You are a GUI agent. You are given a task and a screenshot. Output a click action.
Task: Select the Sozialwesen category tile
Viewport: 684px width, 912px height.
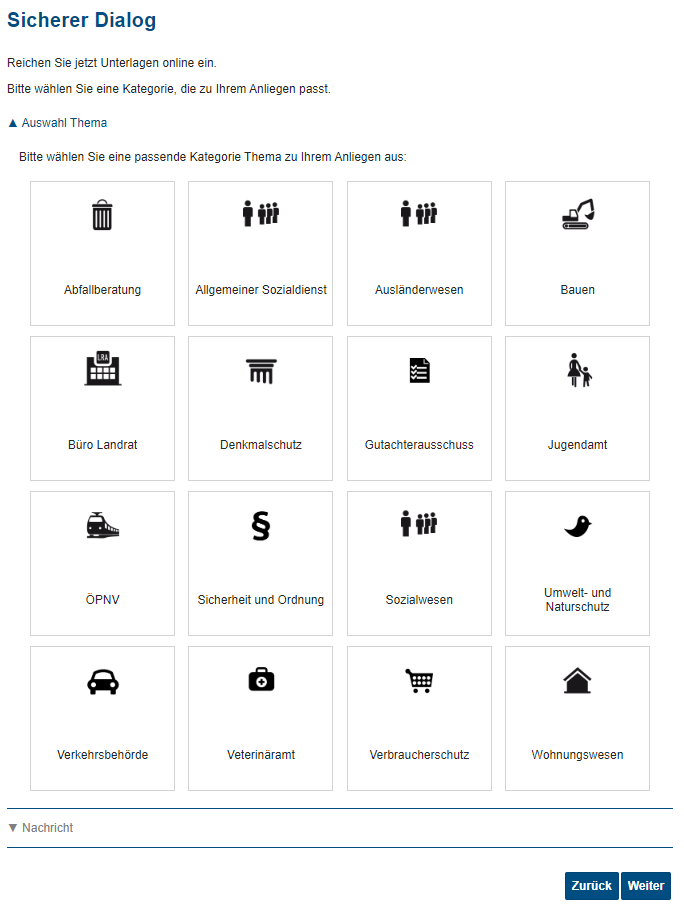click(419, 564)
